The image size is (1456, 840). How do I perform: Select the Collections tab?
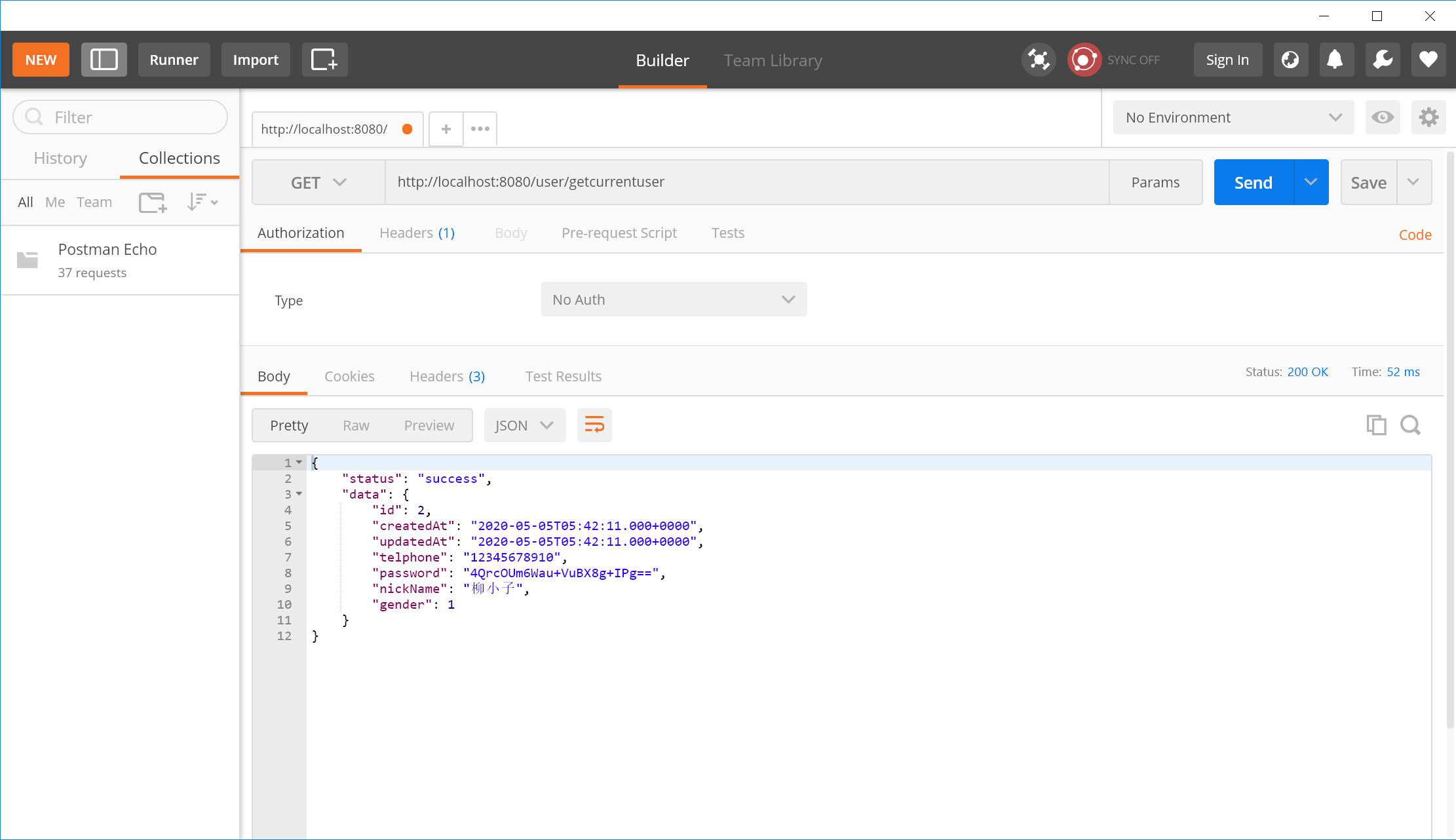pos(180,158)
